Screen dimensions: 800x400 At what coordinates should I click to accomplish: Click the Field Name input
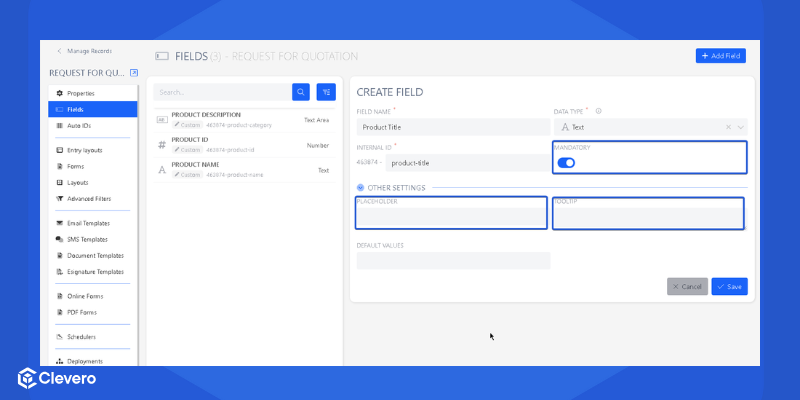pos(453,127)
